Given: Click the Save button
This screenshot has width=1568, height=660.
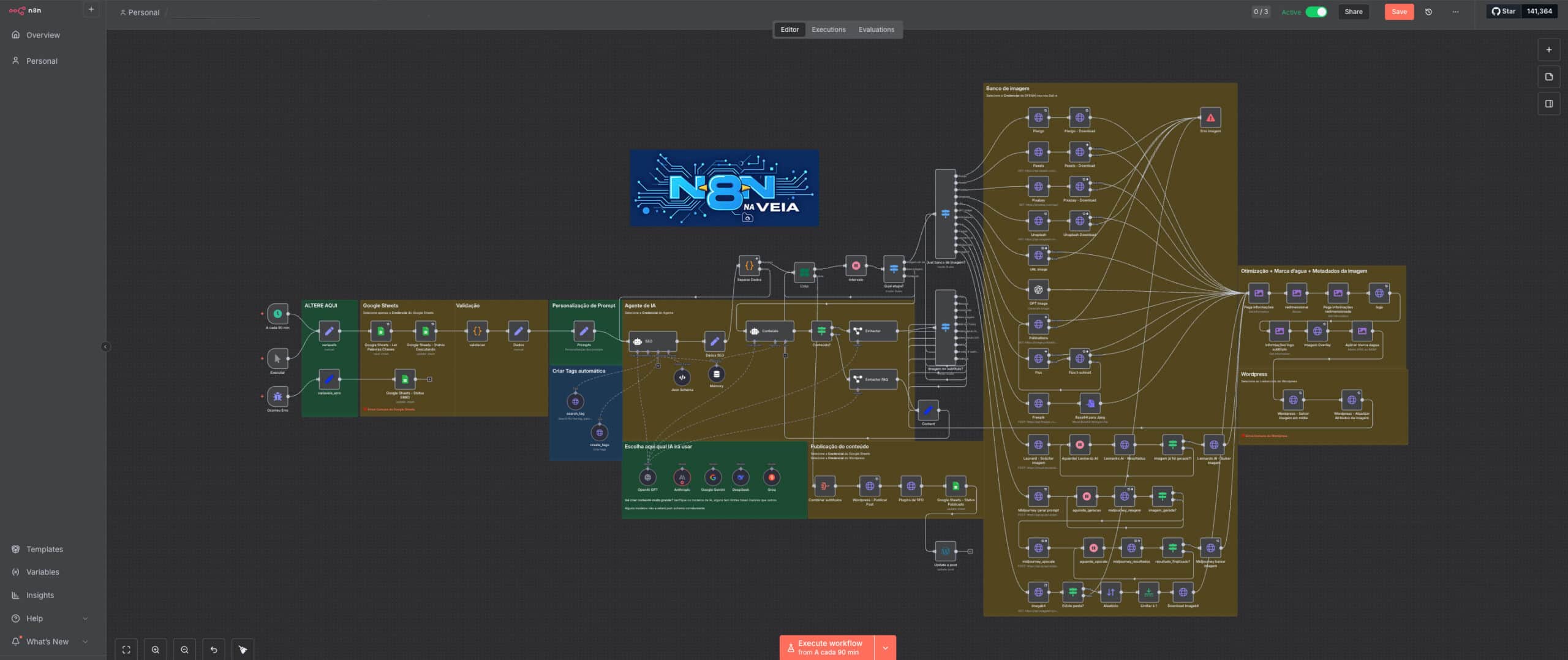Looking at the screenshot, I should point(1399,12).
